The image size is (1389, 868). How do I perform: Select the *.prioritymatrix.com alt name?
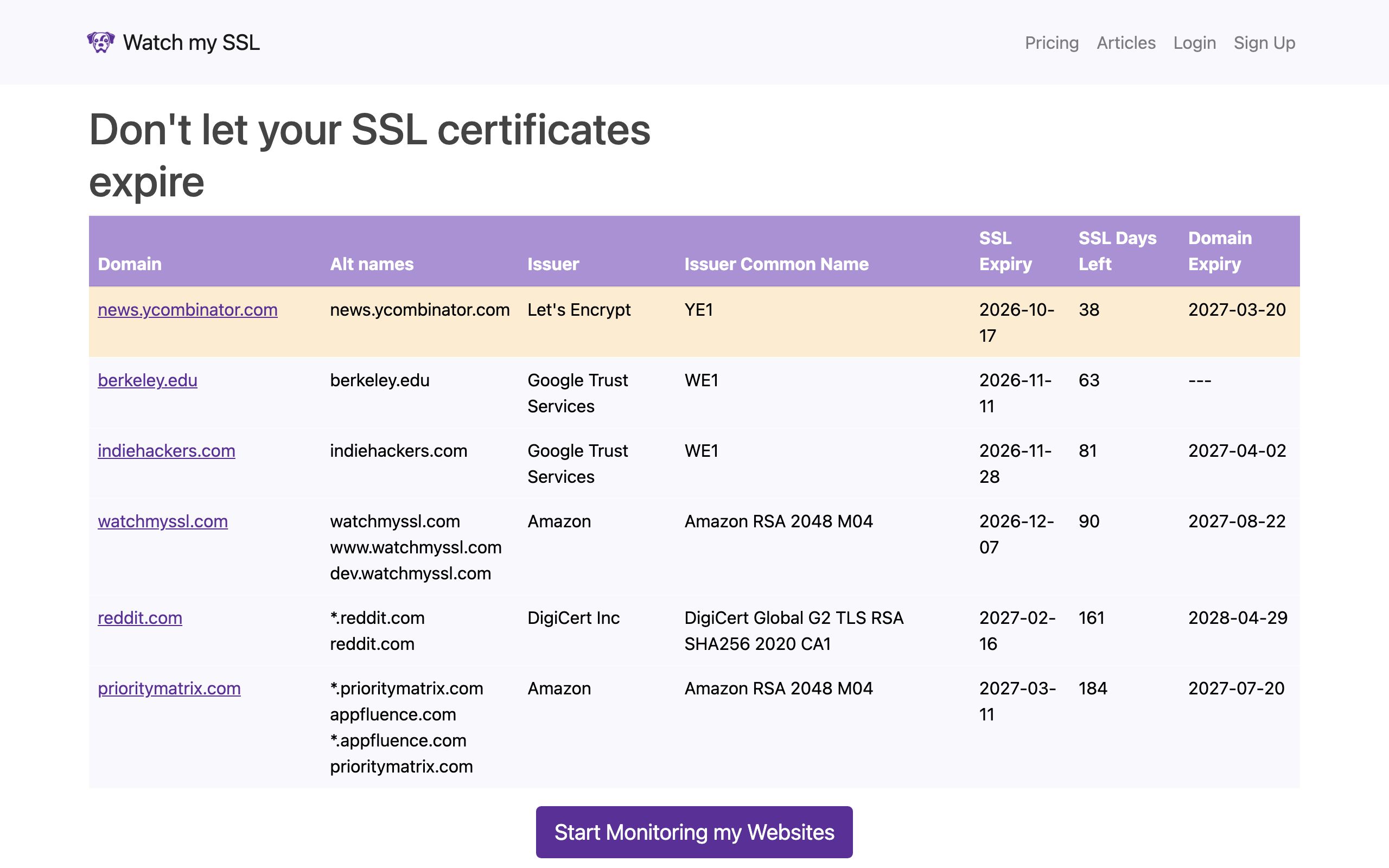(406, 688)
